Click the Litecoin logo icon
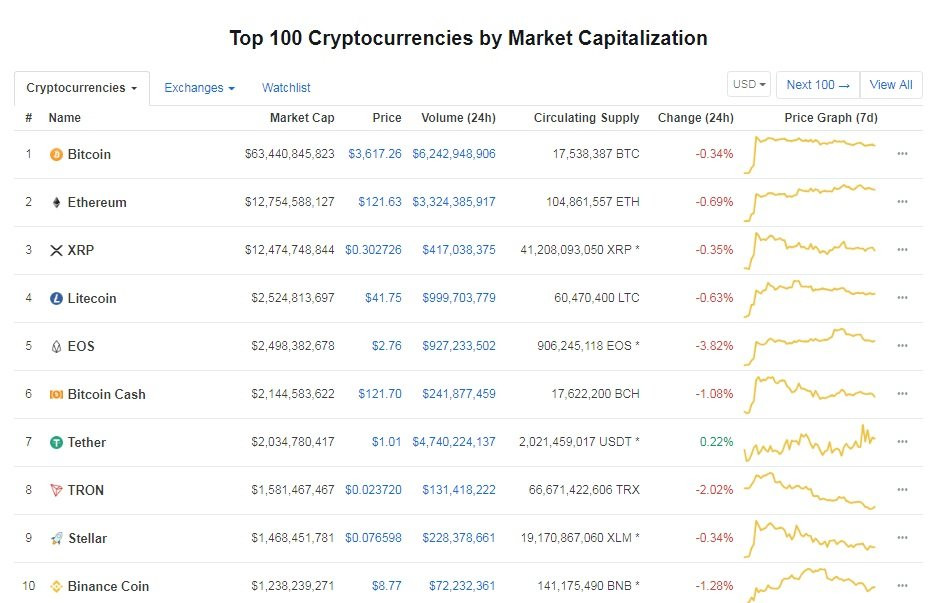Viewport: 939px width, 603px height. coord(56,299)
